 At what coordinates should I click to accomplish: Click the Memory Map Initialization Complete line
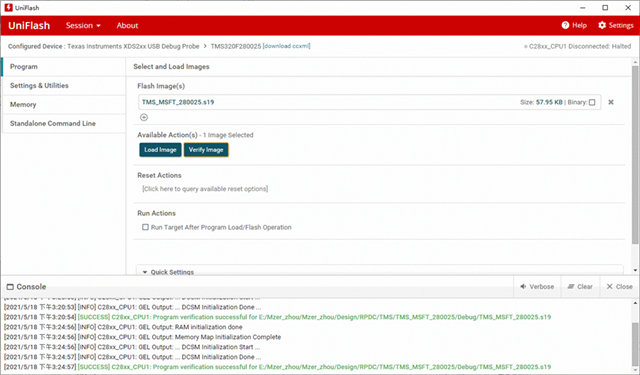[x=142, y=337]
